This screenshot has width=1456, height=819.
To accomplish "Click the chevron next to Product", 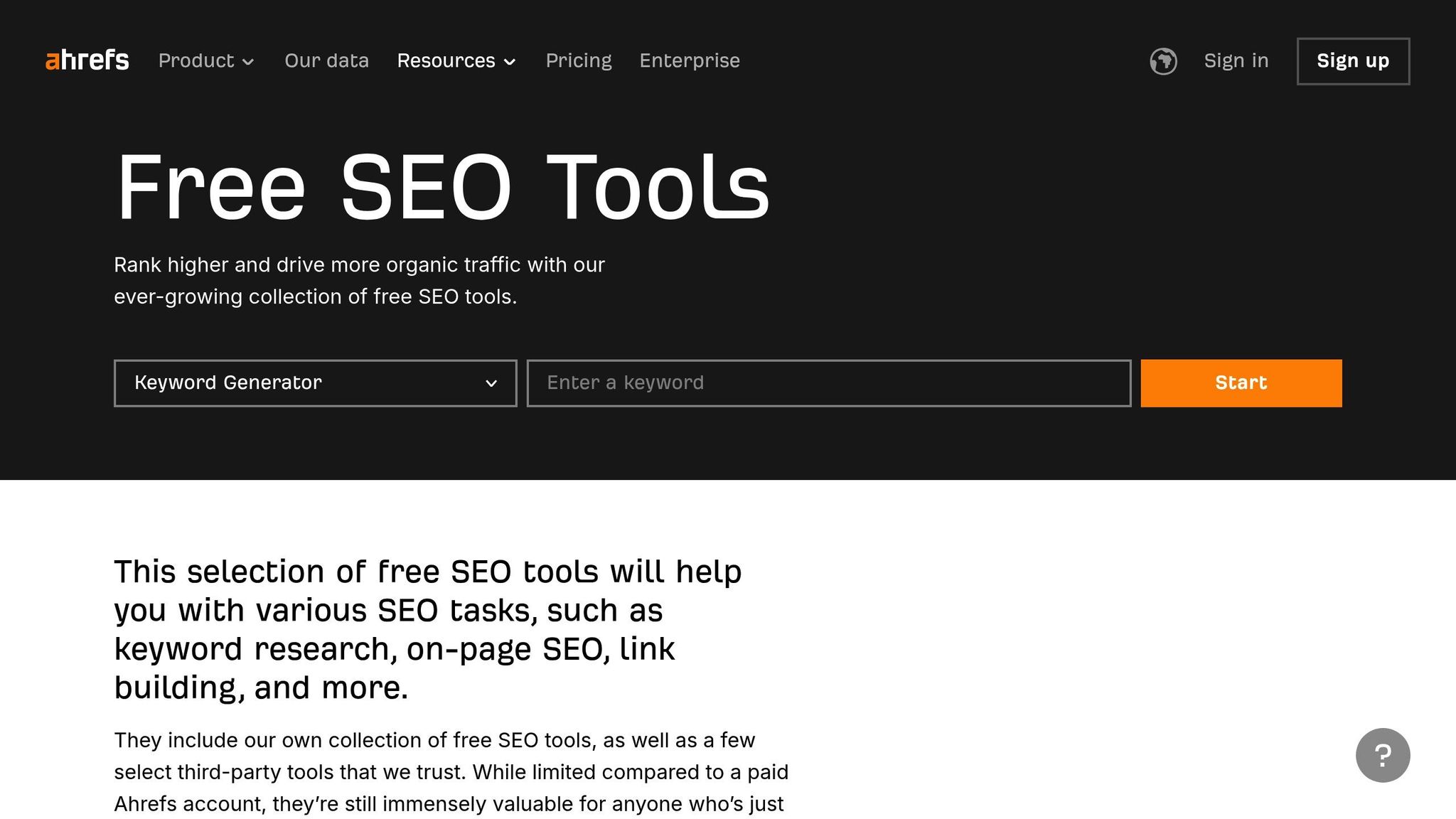I will pos(248,62).
